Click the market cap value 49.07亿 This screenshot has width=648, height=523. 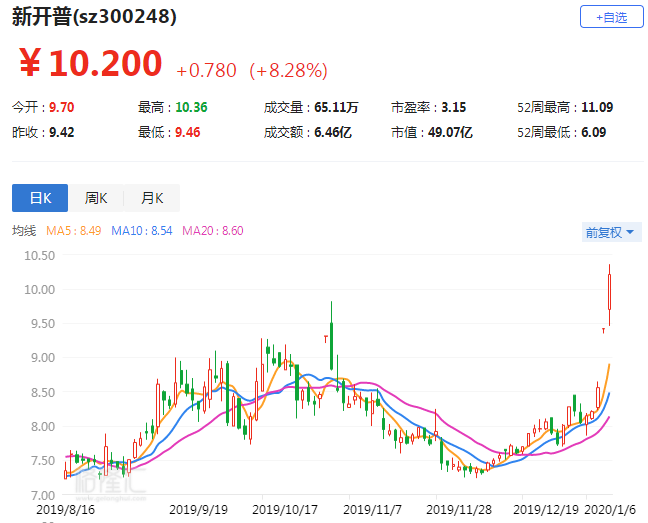450,133
